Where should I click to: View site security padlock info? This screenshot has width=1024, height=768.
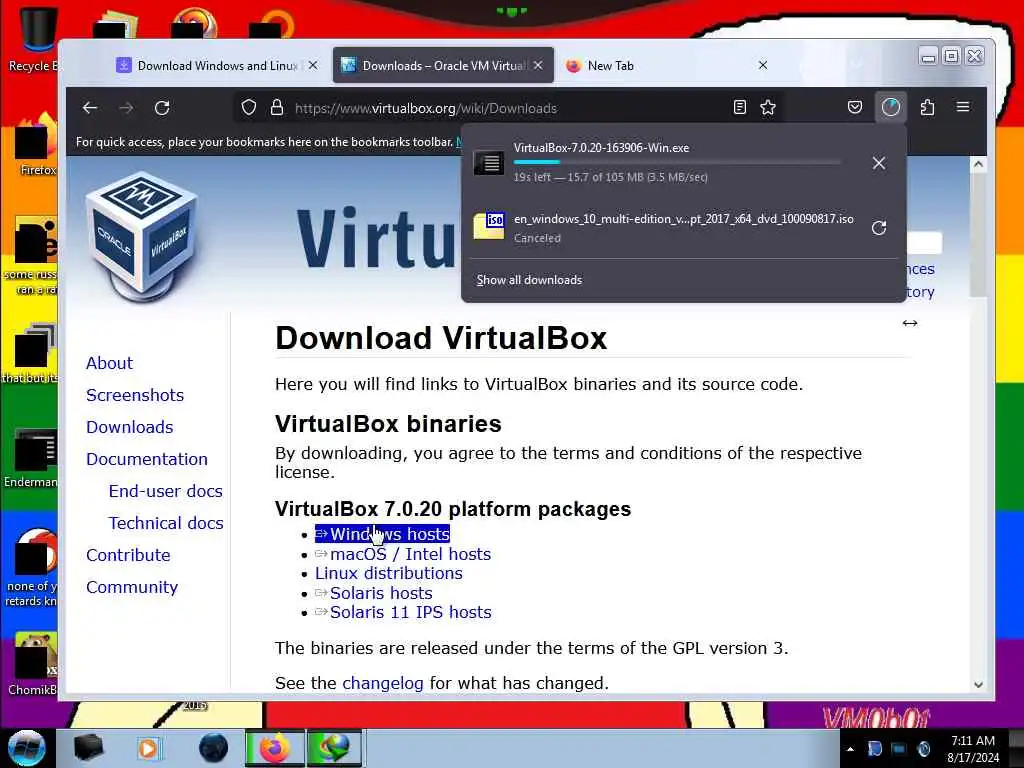[277, 108]
